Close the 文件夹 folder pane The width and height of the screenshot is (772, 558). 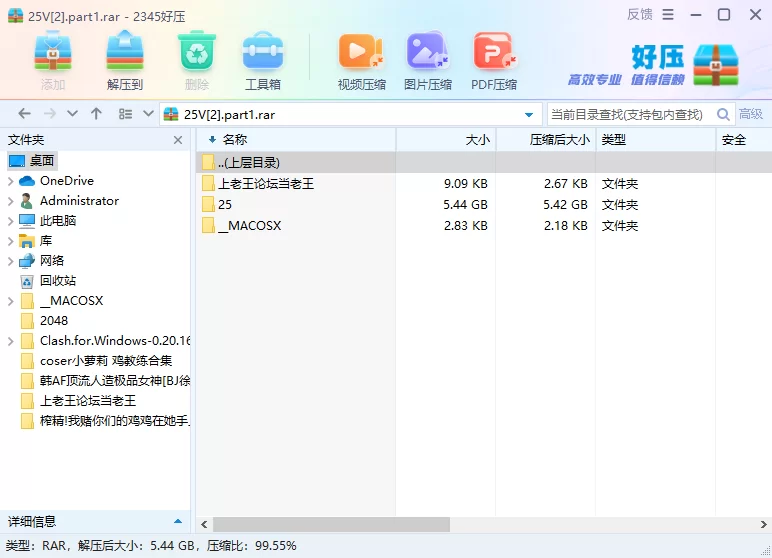[178, 140]
